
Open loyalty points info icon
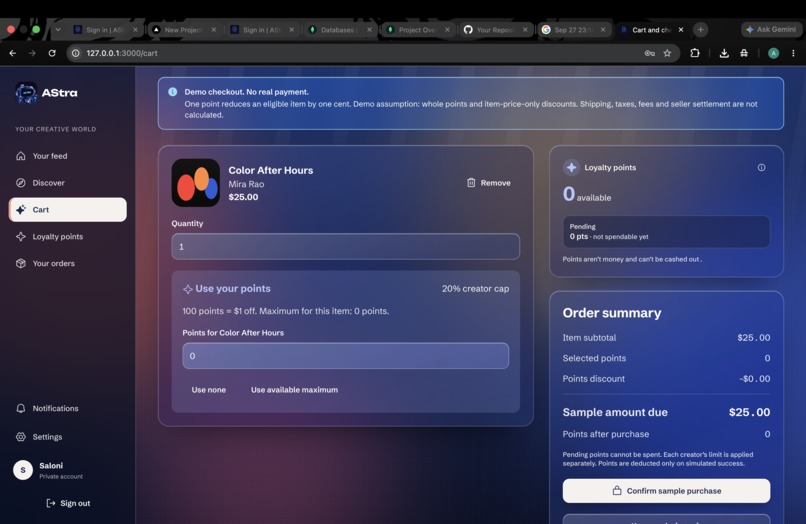point(761,168)
